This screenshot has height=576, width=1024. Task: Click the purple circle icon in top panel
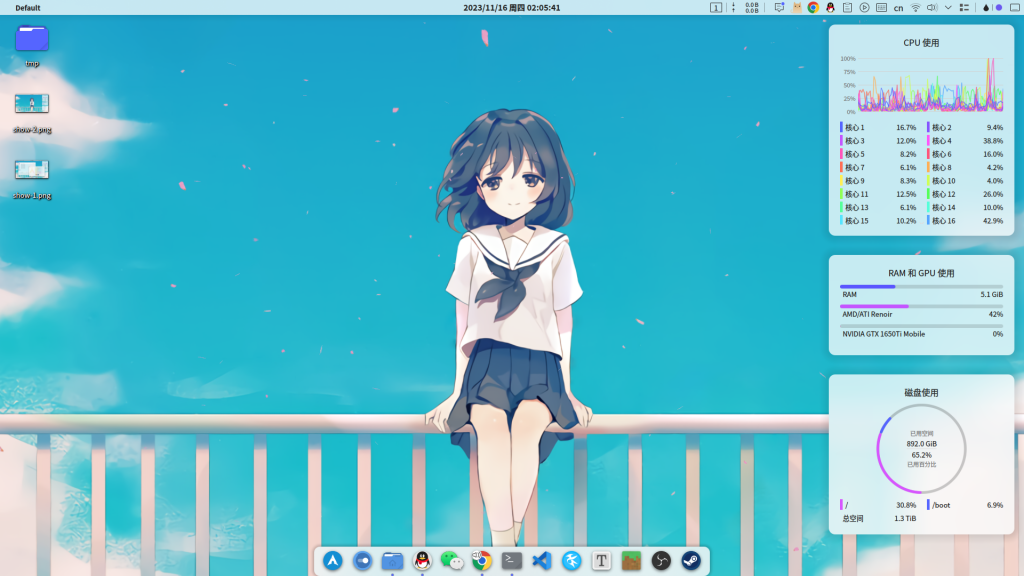pyautogui.click(x=999, y=8)
